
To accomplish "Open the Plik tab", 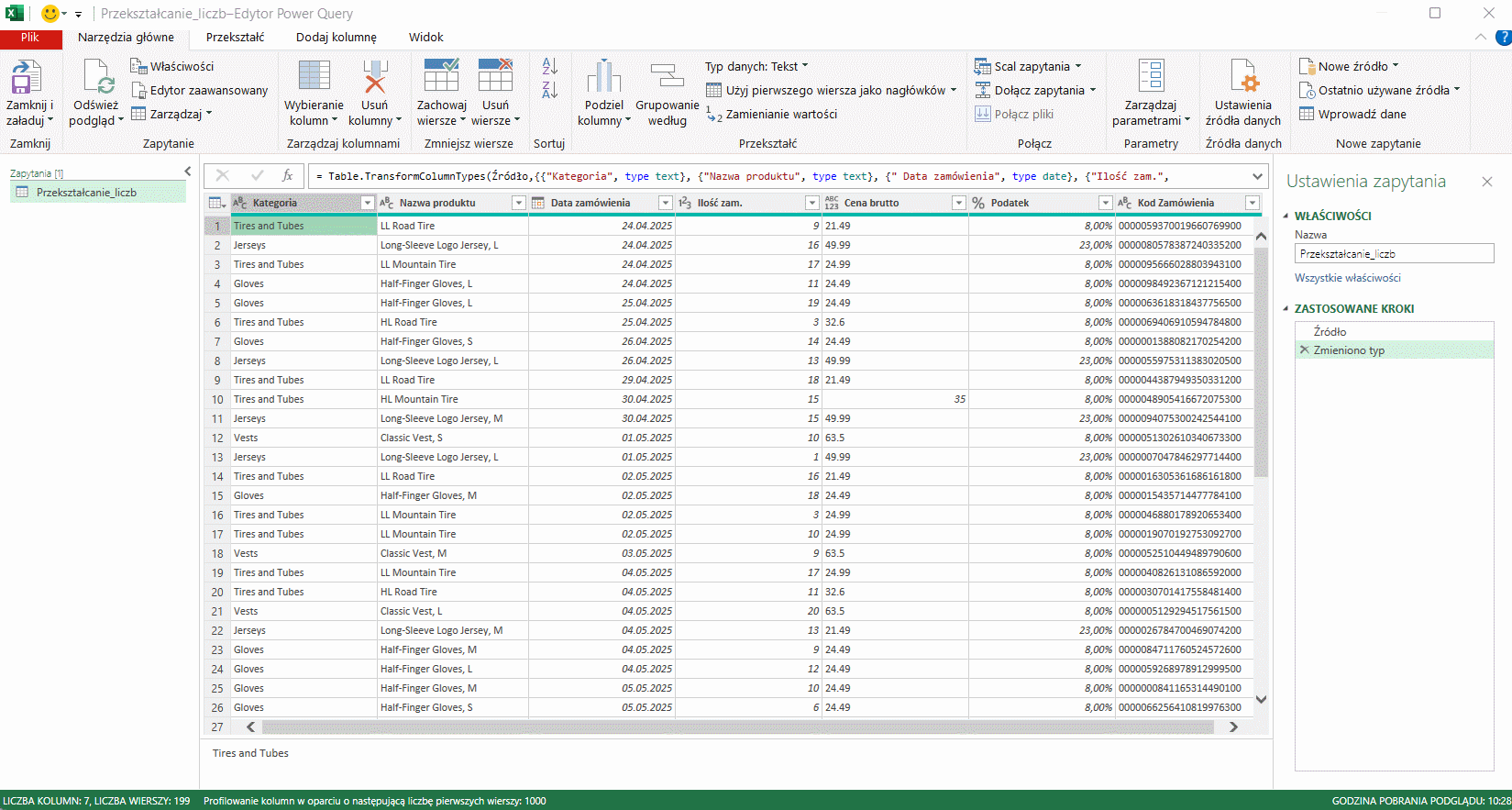I will (30, 38).
